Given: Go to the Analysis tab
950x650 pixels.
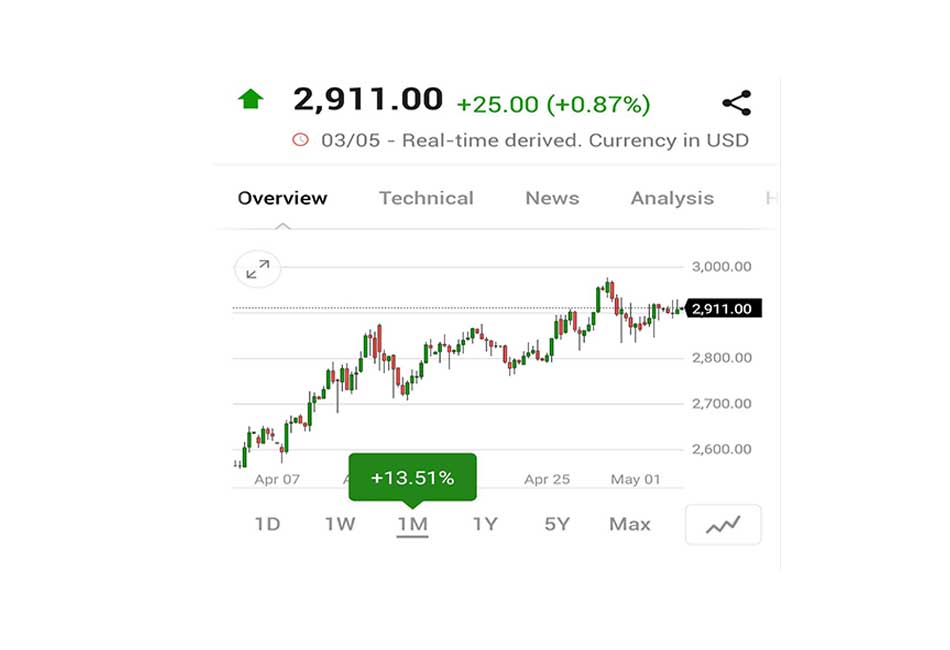Looking at the screenshot, I should (672, 198).
